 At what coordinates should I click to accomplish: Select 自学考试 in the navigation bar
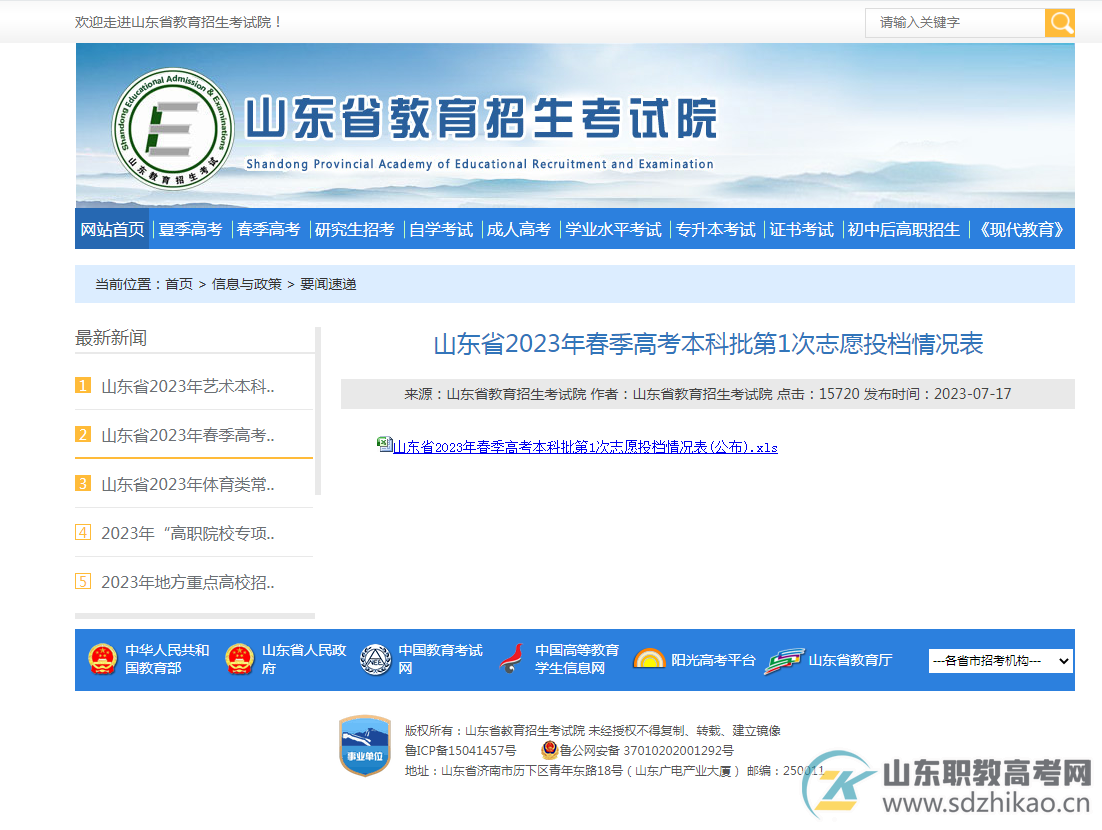(441, 229)
